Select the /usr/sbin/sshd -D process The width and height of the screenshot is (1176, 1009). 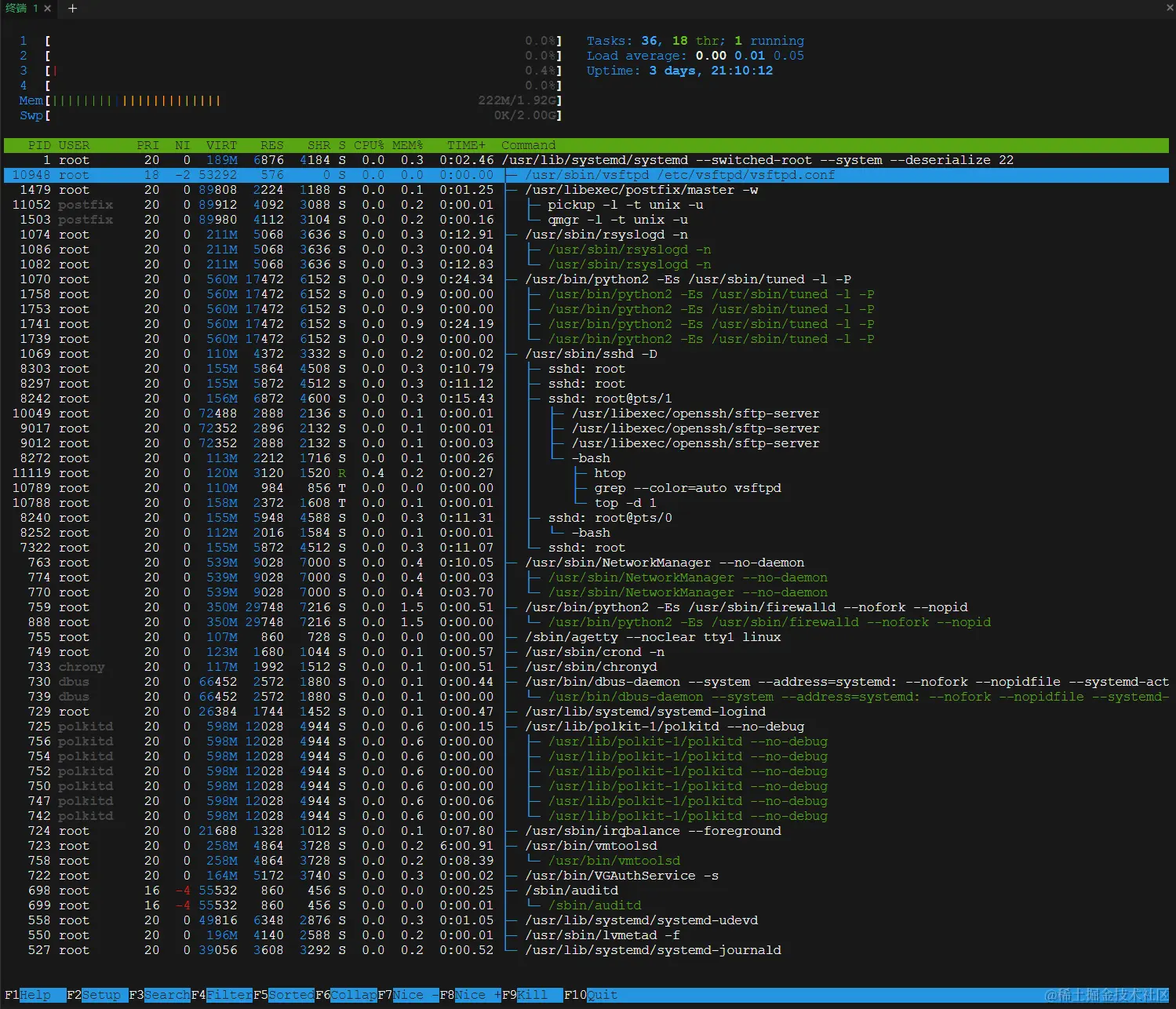coord(586,354)
